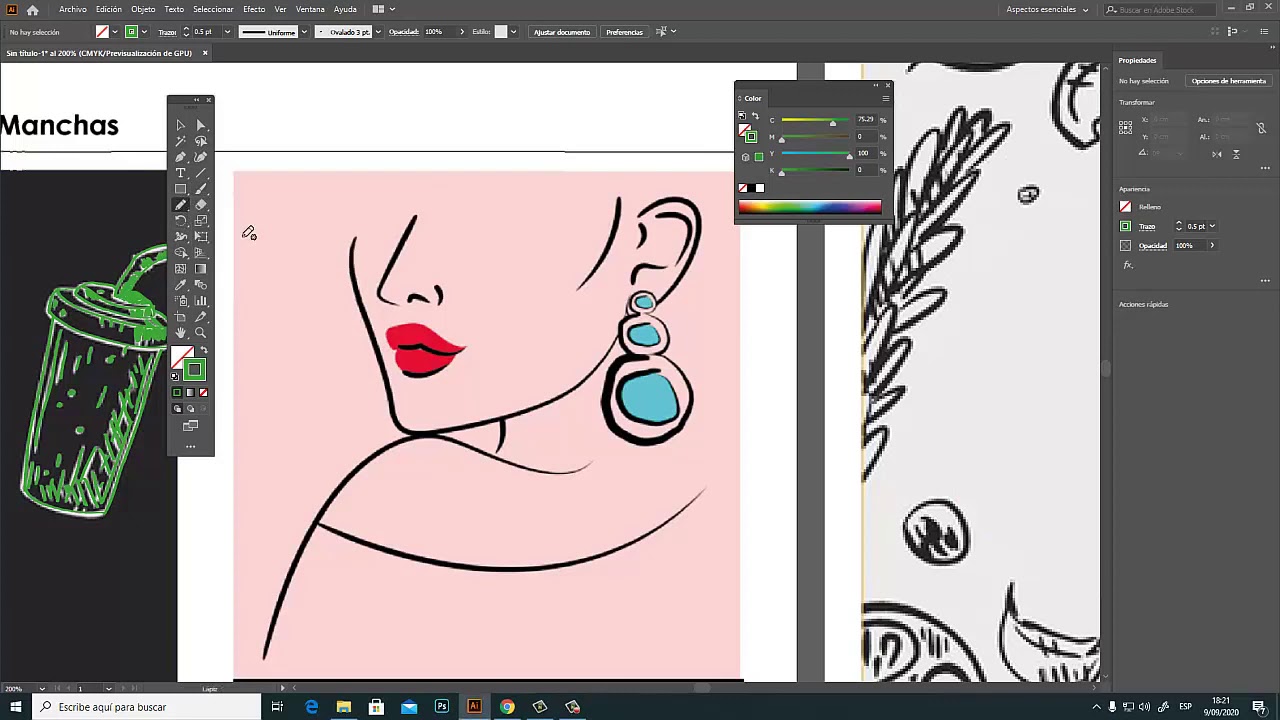Select the Zoom tool
This screenshot has width=1280, height=720.
[x=201, y=333]
